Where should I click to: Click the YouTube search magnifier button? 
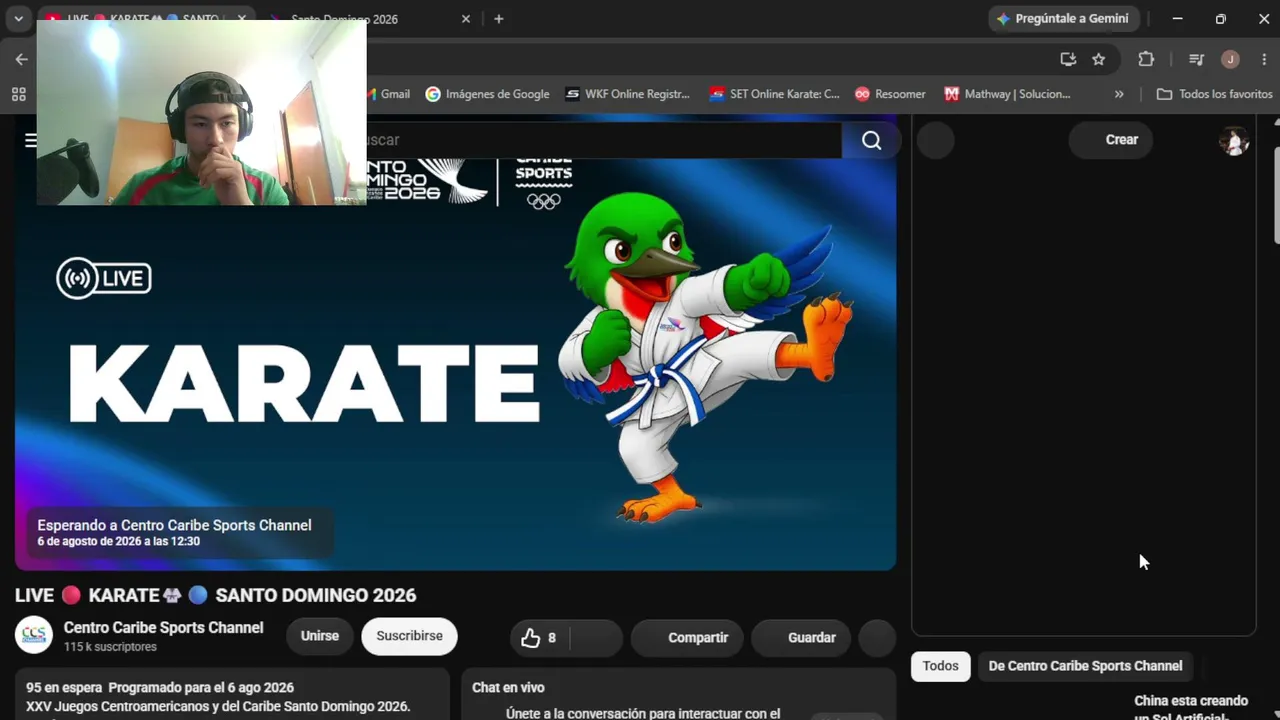(871, 140)
